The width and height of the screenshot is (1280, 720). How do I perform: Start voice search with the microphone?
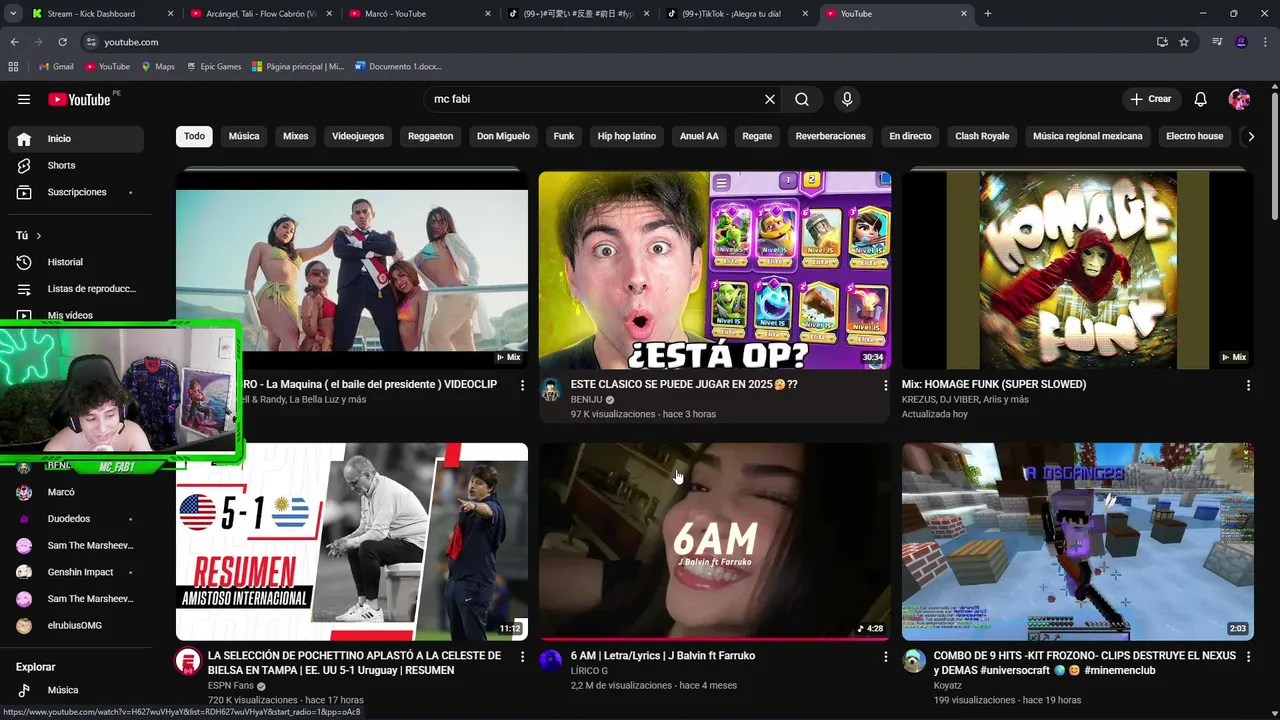tap(847, 99)
